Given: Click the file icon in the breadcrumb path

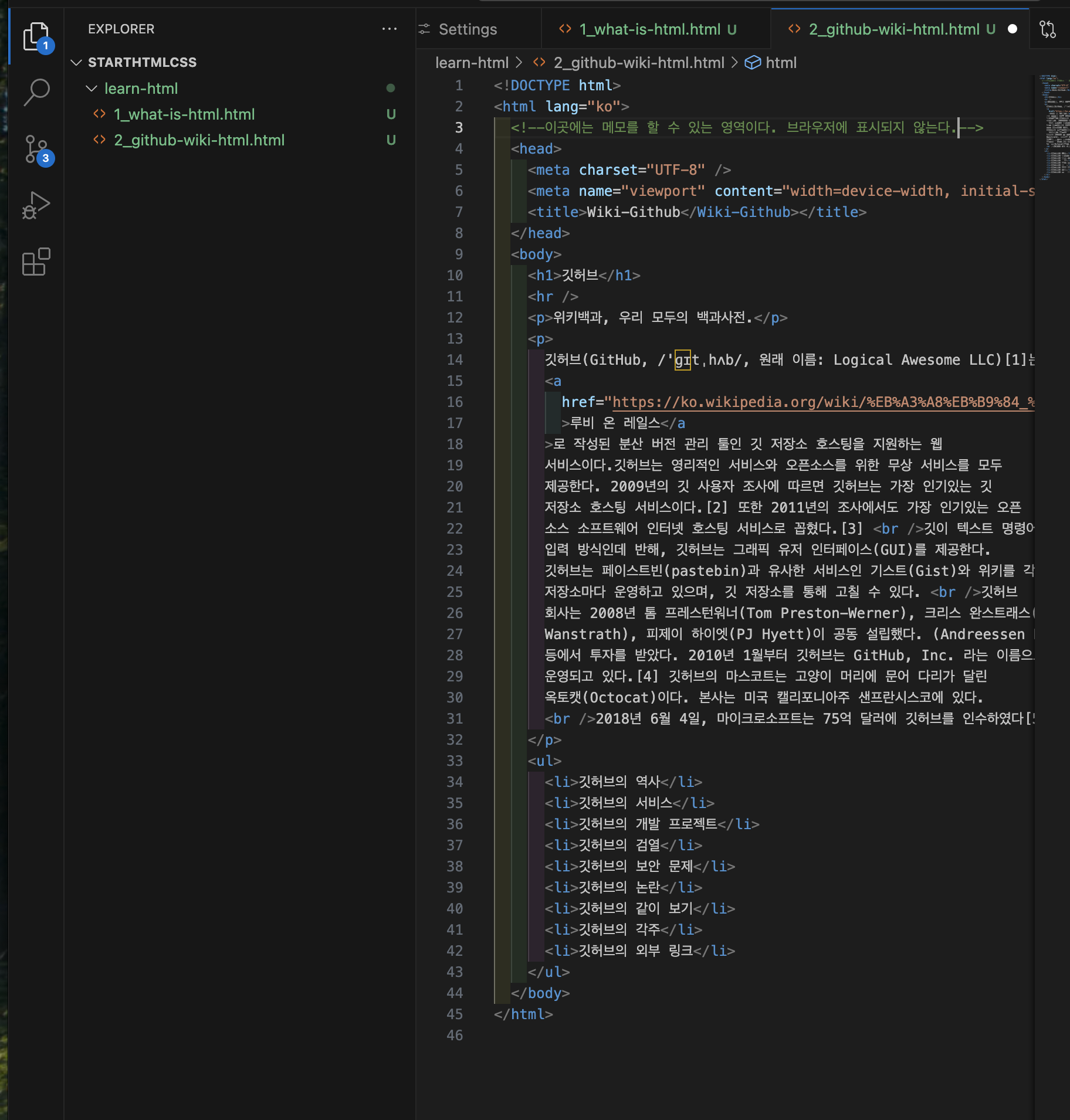Looking at the screenshot, I should point(539,62).
